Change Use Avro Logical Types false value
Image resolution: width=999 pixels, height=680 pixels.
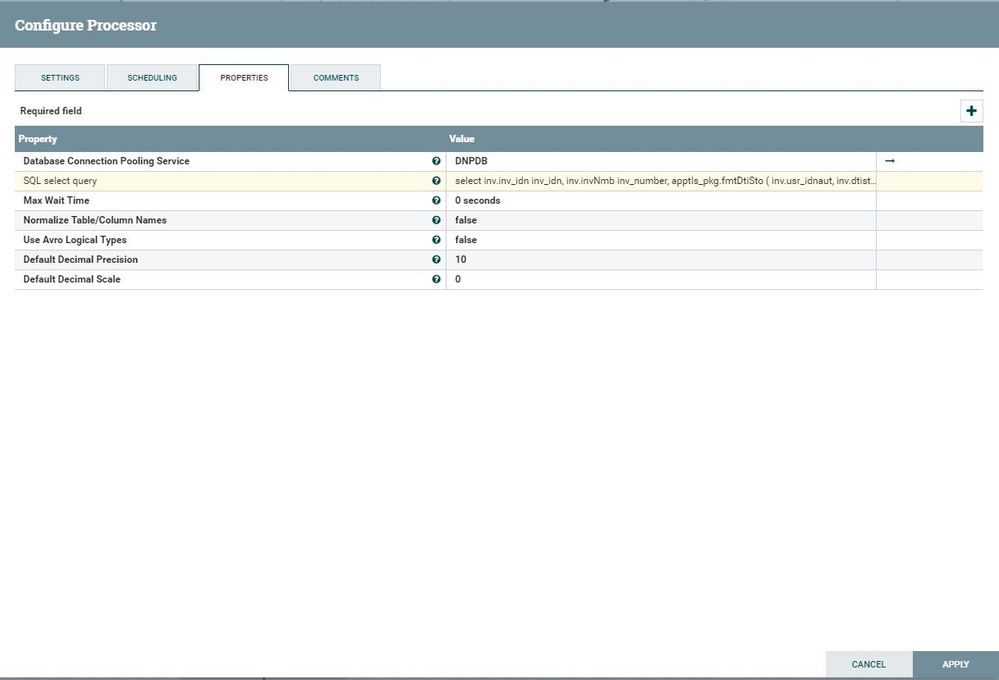pyautogui.click(x=661, y=240)
